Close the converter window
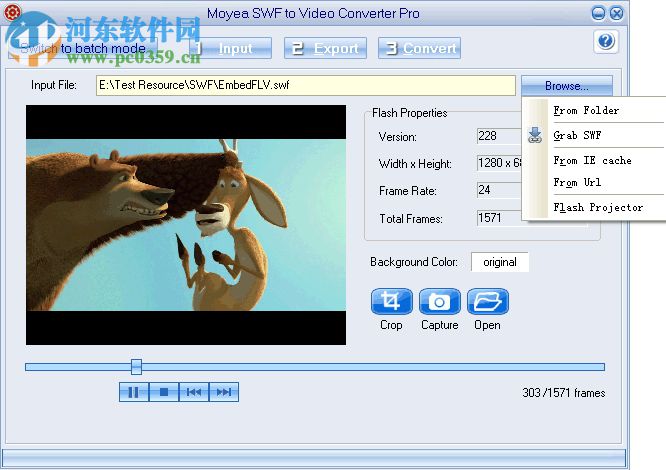Image resolution: width=666 pixels, height=470 pixels. click(616, 14)
